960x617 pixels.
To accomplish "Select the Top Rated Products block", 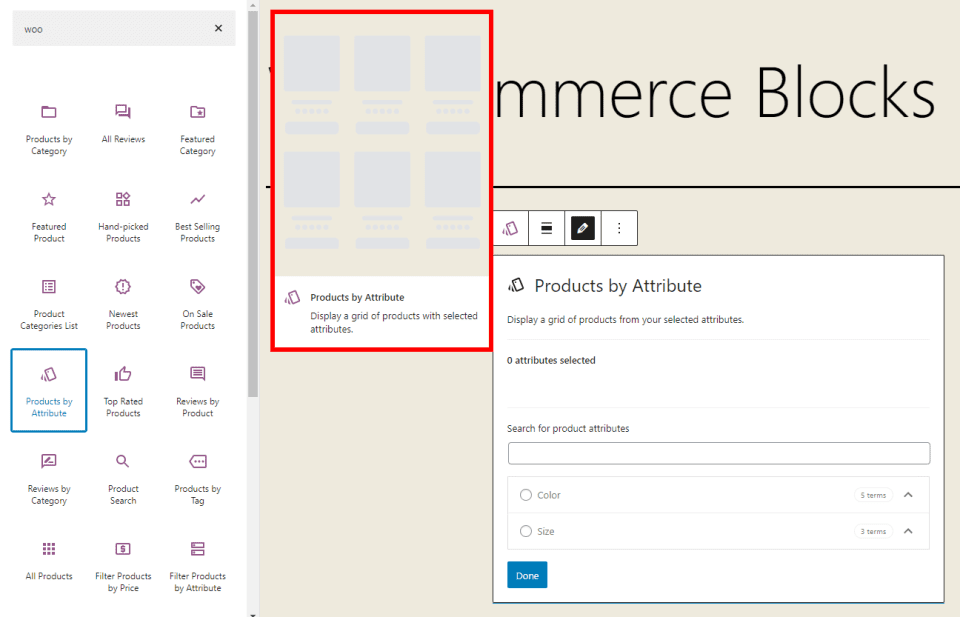I will pyautogui.click(x=122, y=374).
